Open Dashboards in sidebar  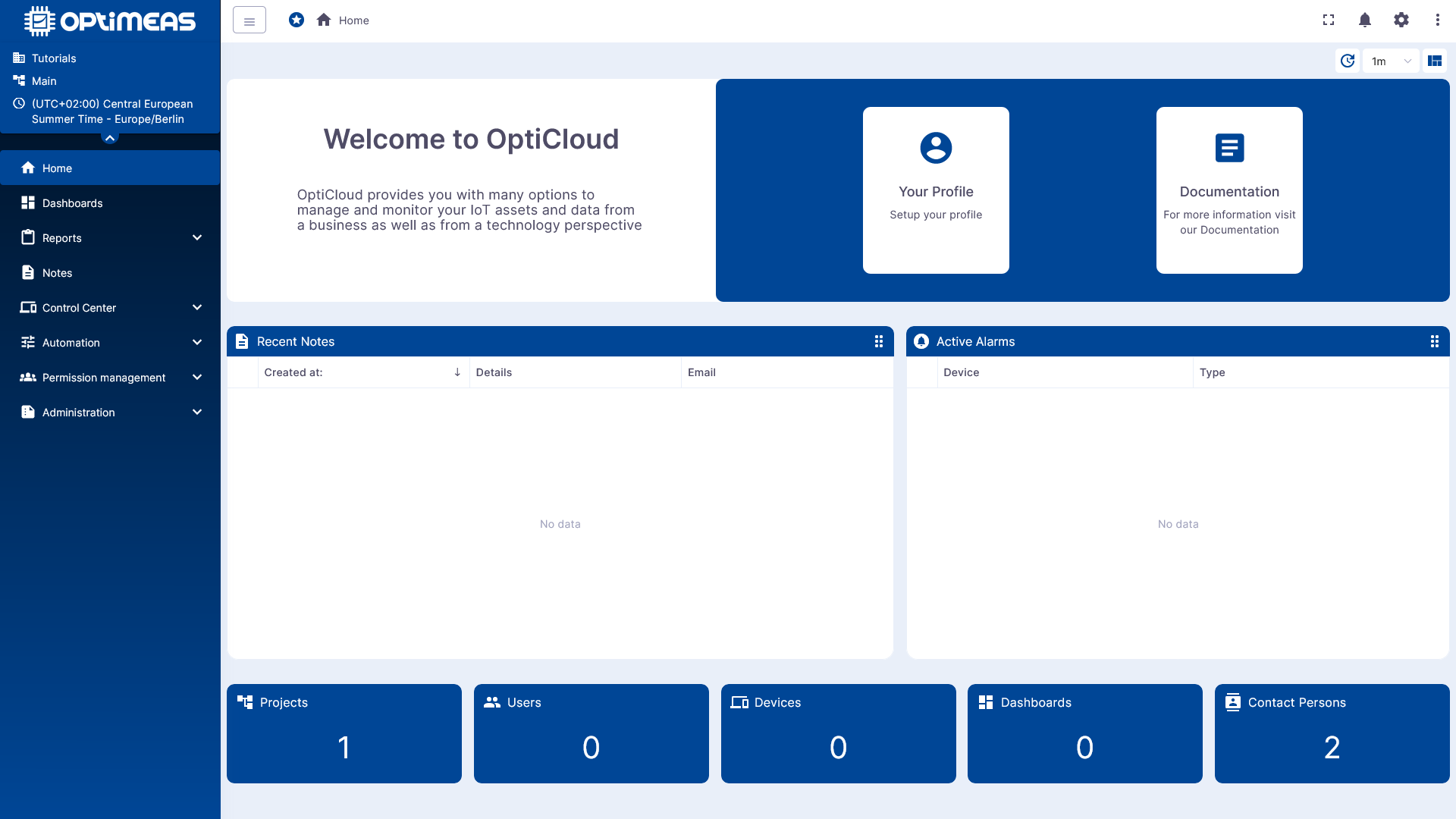(110, 202)
